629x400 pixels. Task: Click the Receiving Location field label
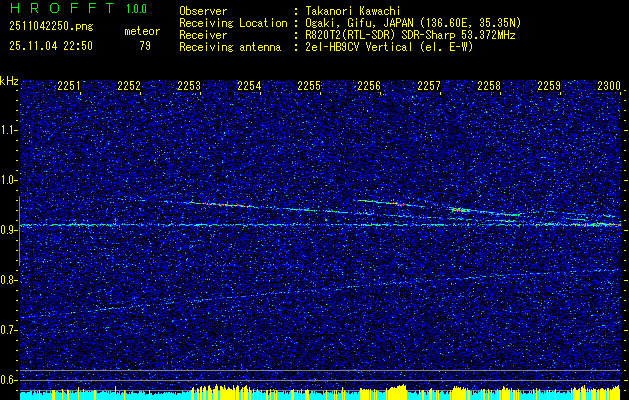tap(233, 23)
